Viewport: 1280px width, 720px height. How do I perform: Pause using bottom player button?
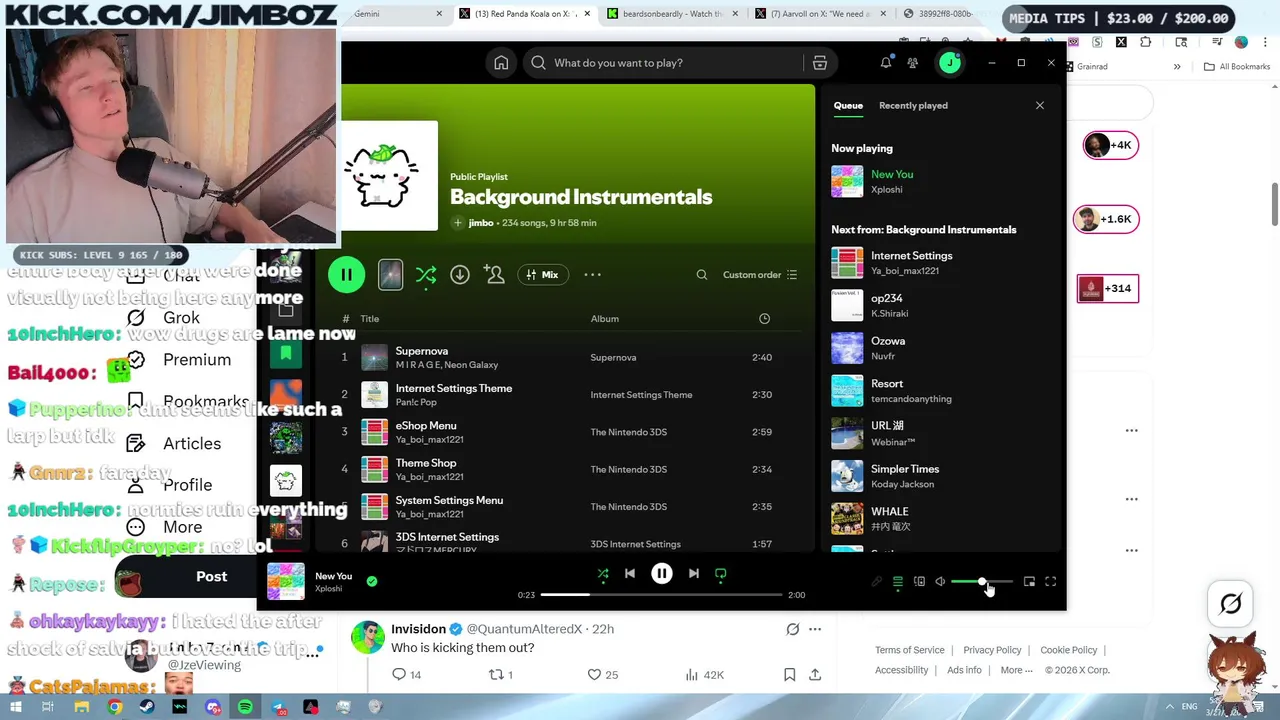tap(662, 574)
